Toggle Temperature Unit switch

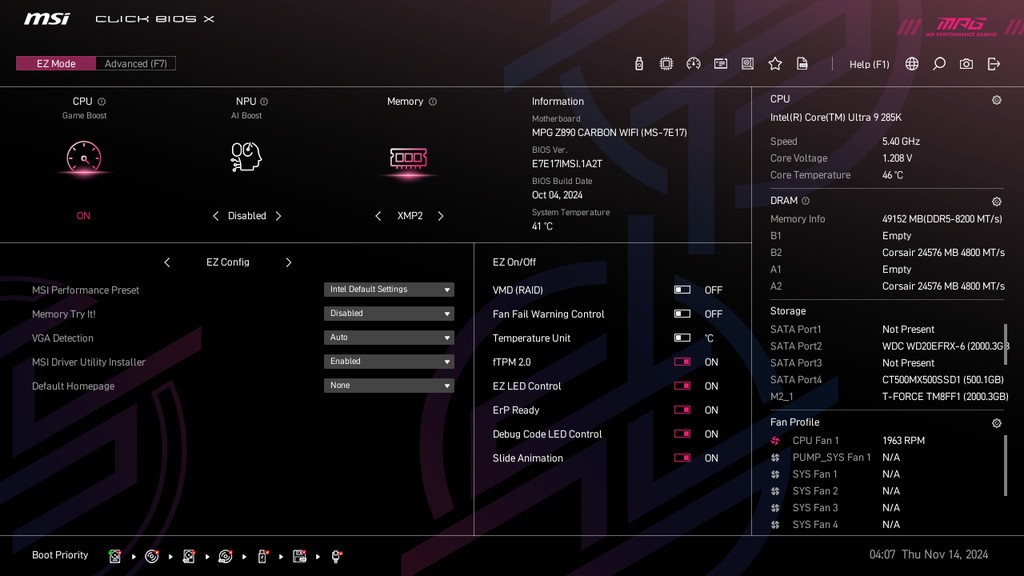click(682, 338)
